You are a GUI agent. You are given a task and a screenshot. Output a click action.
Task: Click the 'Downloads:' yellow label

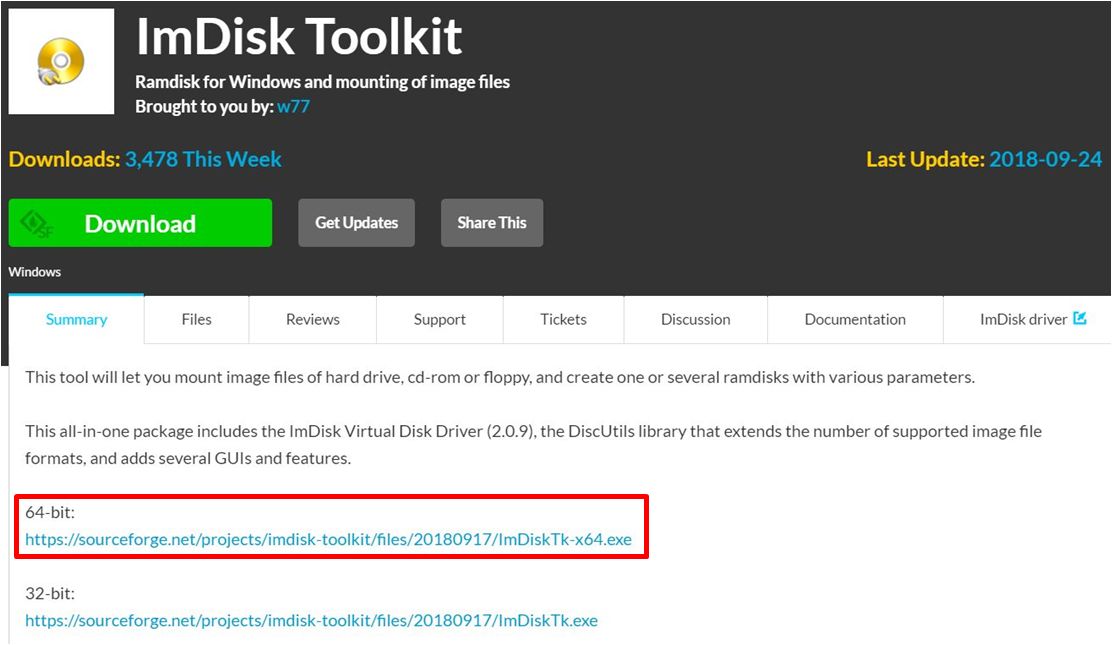65,159
